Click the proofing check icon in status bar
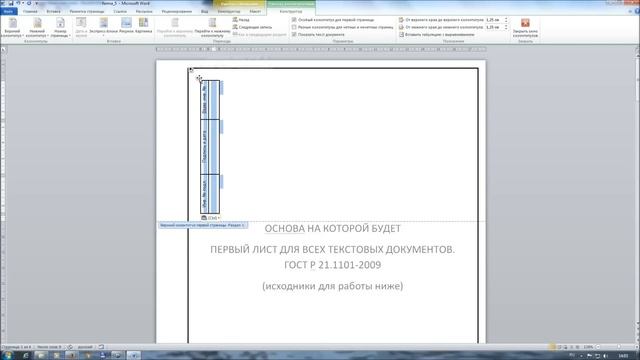This screenshot has width=640, height=360. pyautogui.click(x=70, y=347)
